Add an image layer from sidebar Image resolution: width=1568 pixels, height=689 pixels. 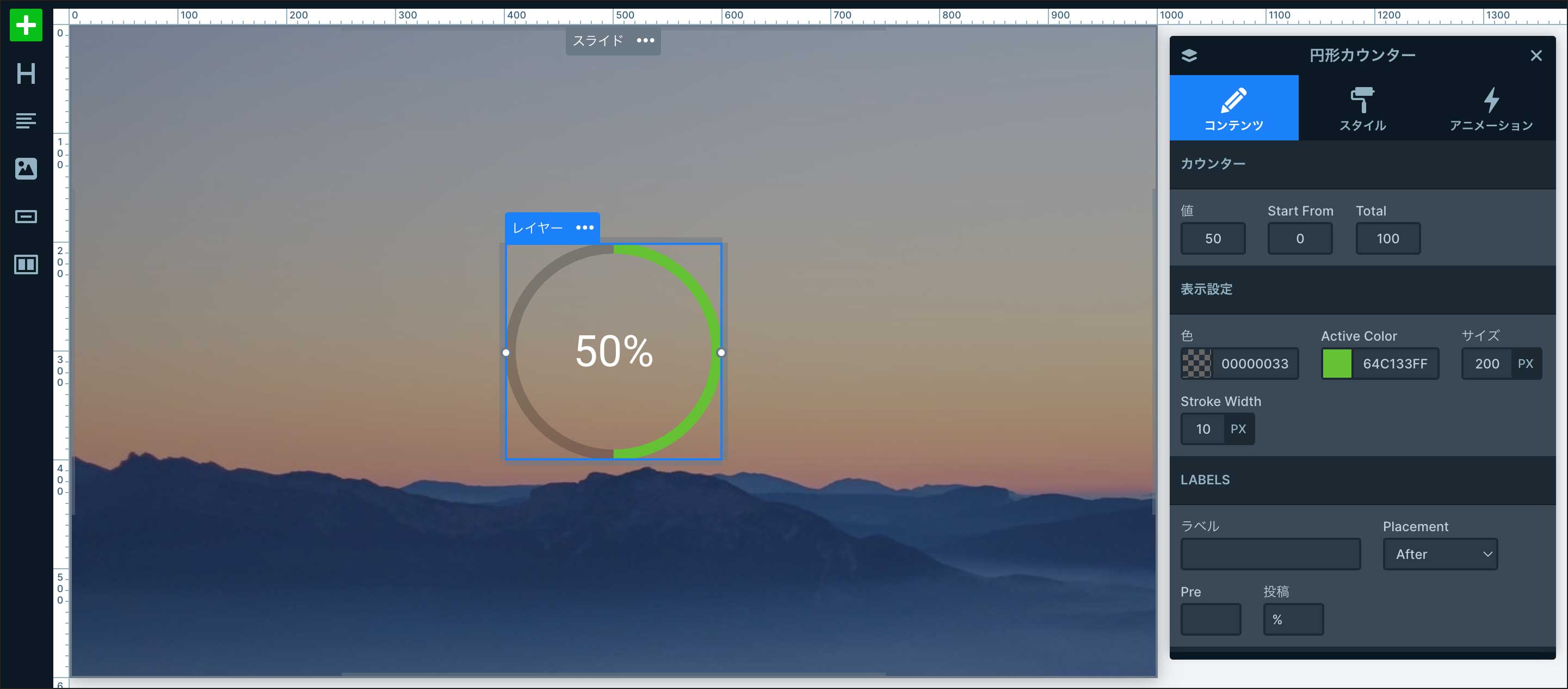point(26,169)
